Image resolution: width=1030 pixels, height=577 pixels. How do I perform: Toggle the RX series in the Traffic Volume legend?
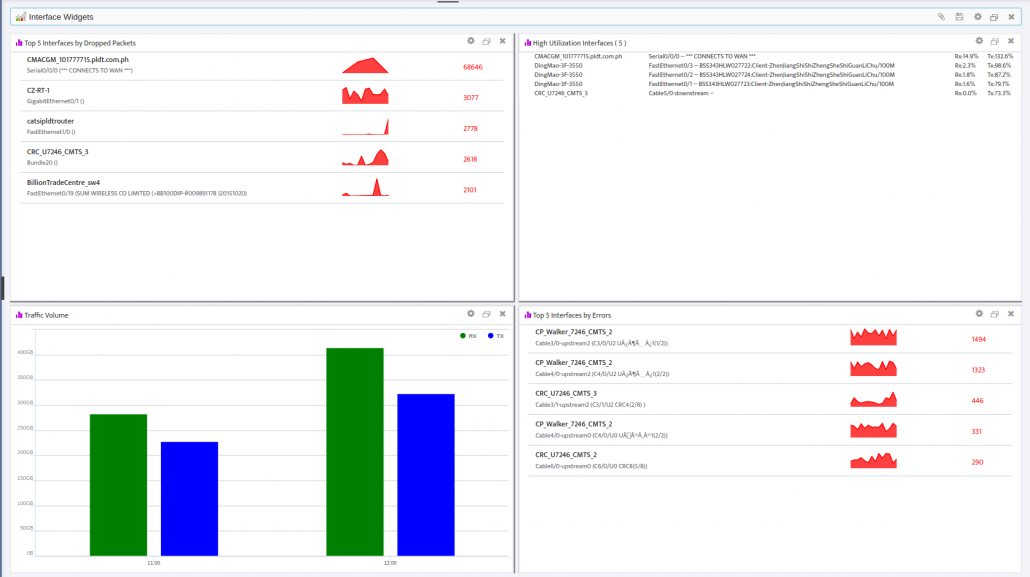[x=472, y=336]
